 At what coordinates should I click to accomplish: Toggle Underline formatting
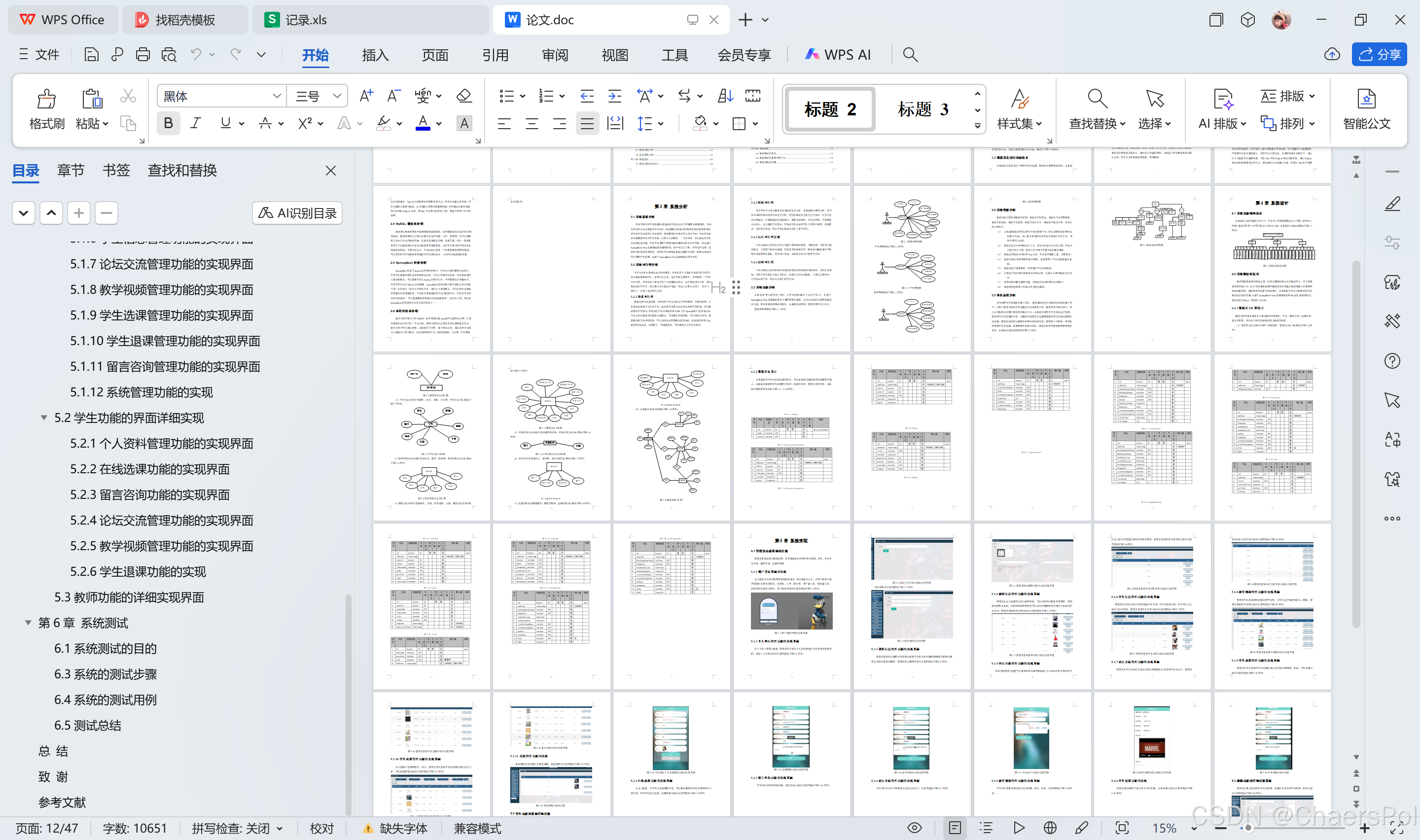coord(225,123)
